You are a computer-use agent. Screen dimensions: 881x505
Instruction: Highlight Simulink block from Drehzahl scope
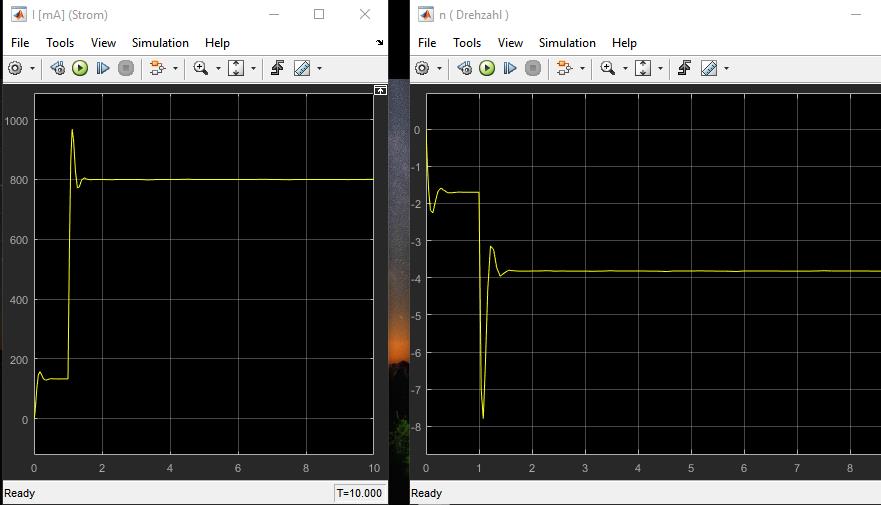[565, 69]
